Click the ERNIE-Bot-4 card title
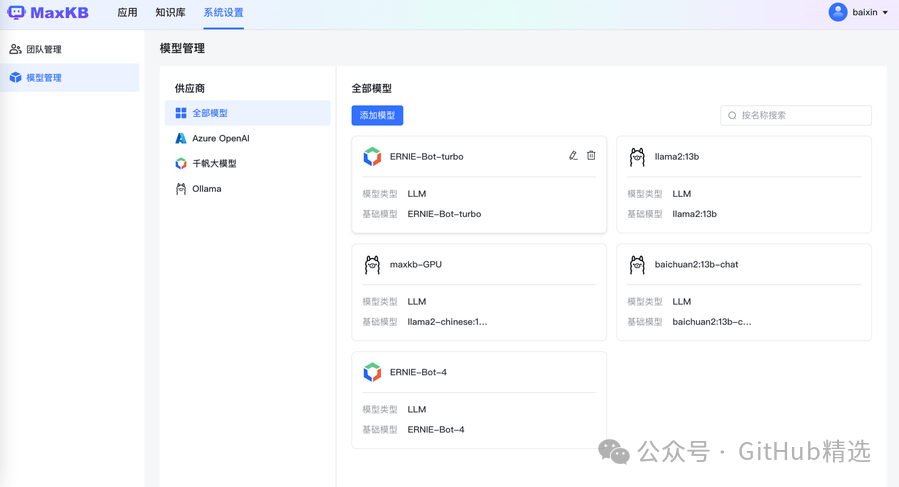 418,372
